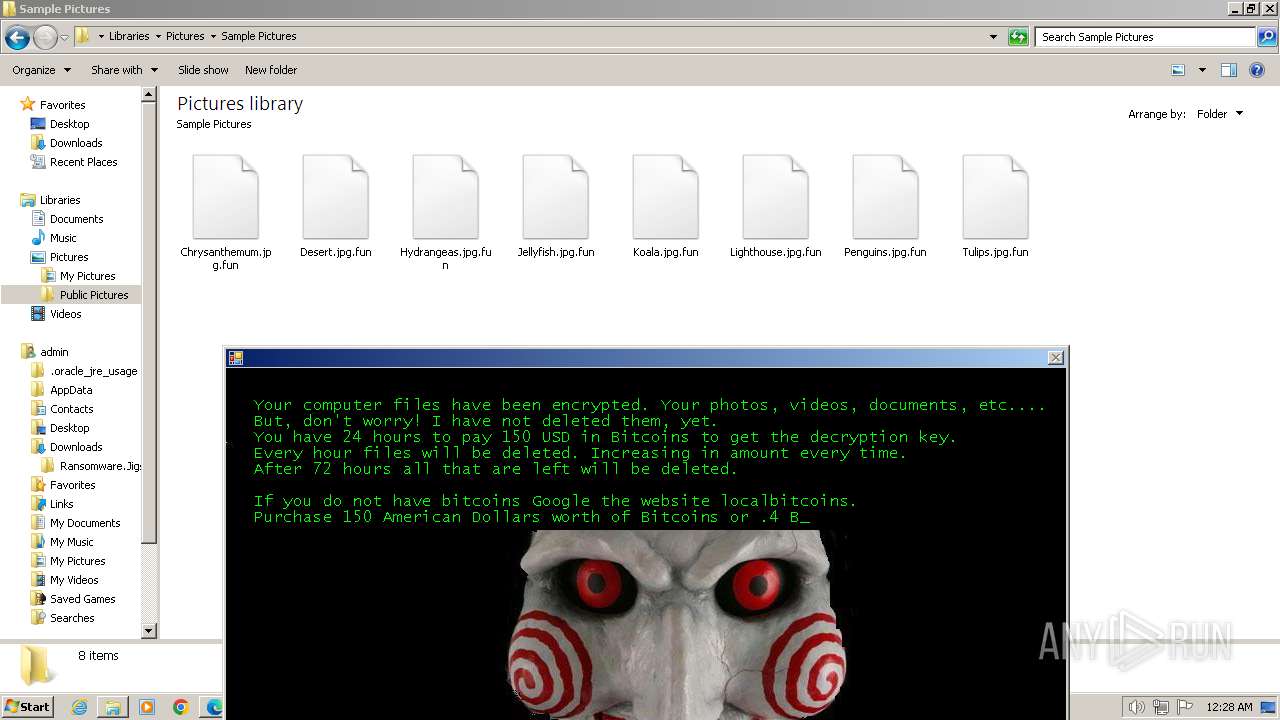Screen dimensions: 1280x720
Task: Open Contacts folder in tree
Action: pyautogui.click(x=71, y=409)
